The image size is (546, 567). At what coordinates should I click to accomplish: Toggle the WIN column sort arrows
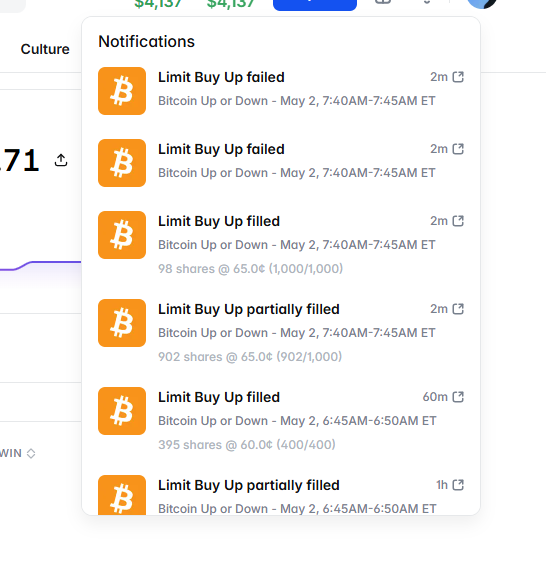coord(31,453)
